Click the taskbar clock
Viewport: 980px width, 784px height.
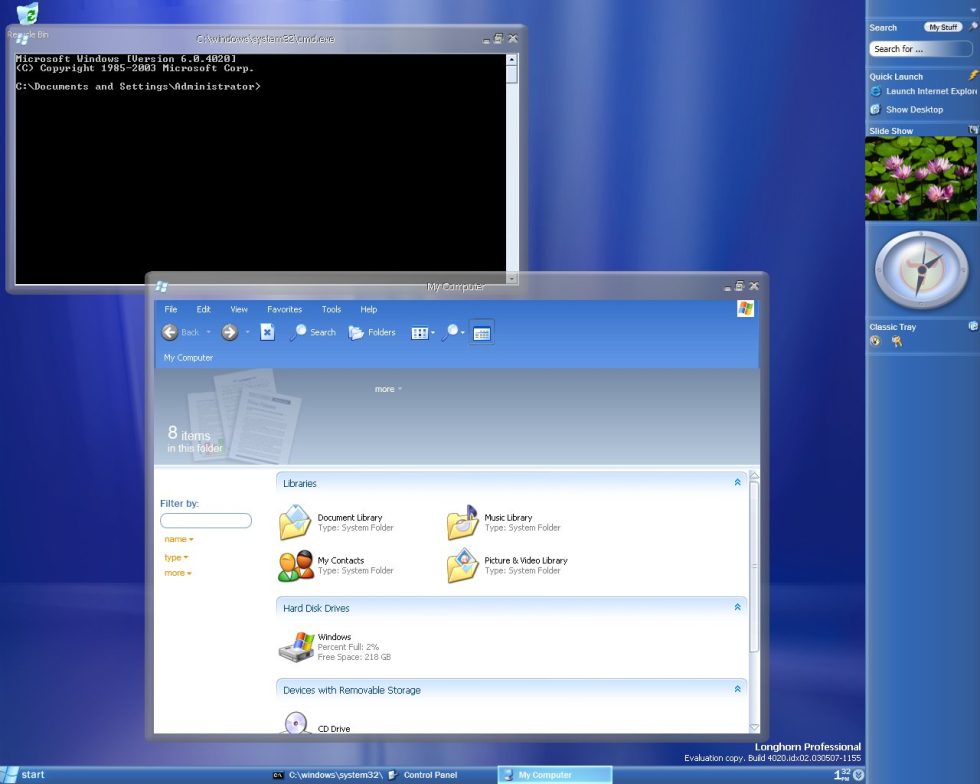pos(842,775)
